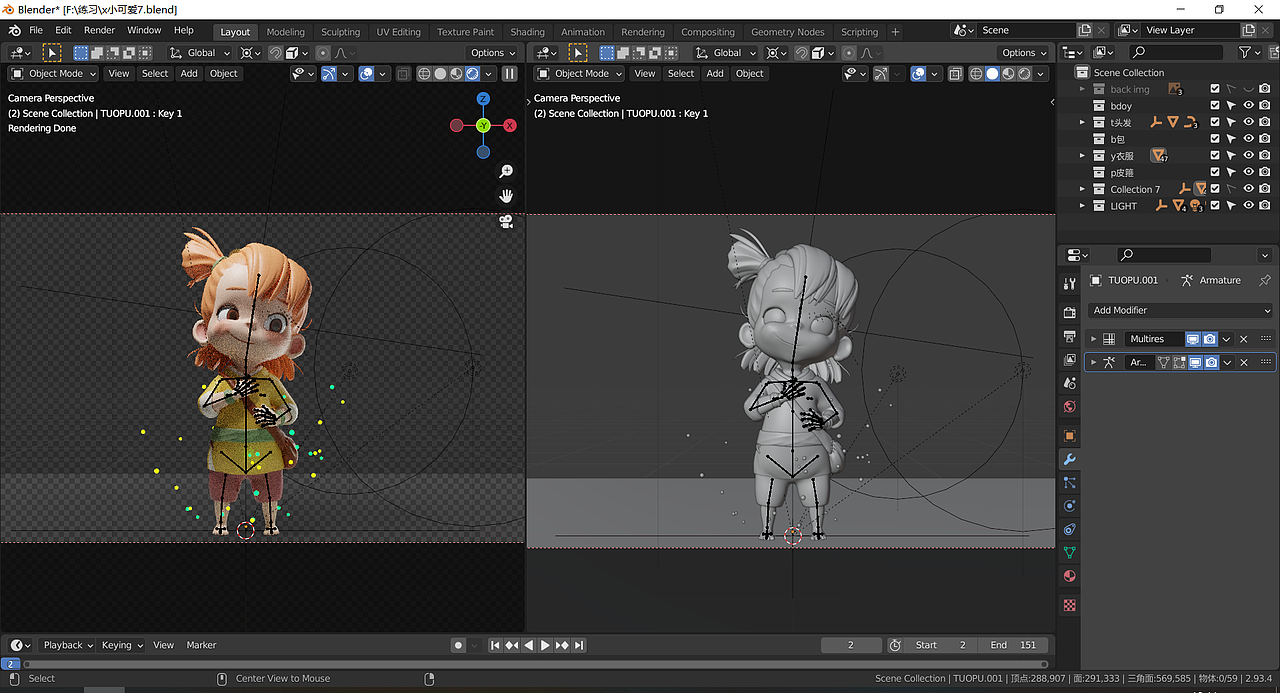Toggle camera view icon in left viewport

507,221
